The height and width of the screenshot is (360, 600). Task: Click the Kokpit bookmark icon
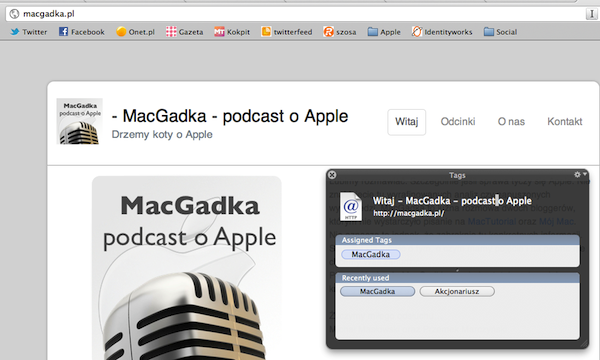pos(219,32)
